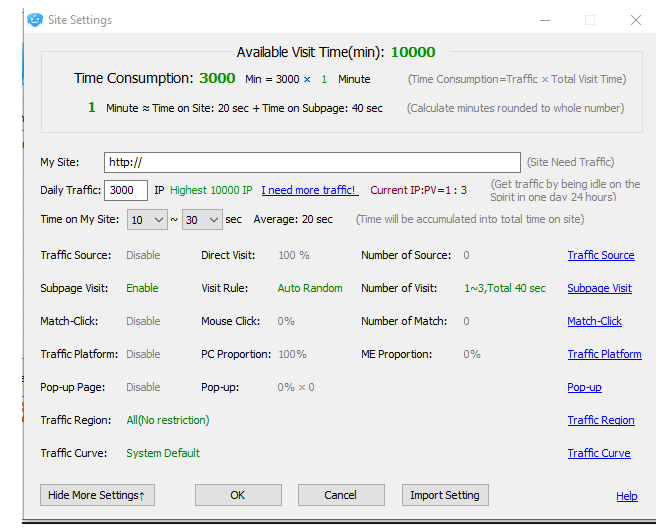Viewport: 668px width, 531px height.
Task: Click the PC Proportion '100%' value
Action: (292, 354)
